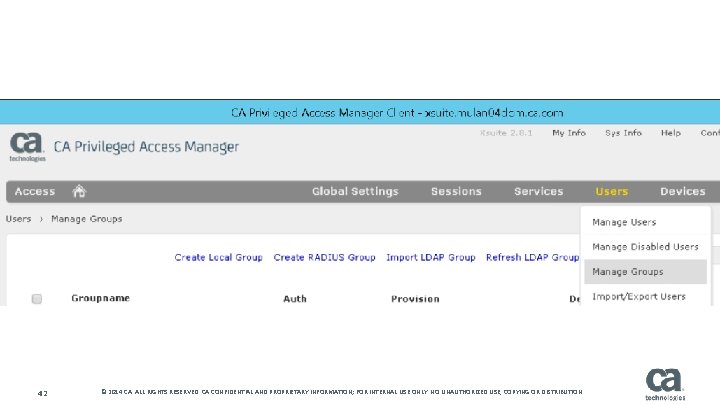
Task: Click the CA technologies logo in header
Action: click(x=27, y=147)
